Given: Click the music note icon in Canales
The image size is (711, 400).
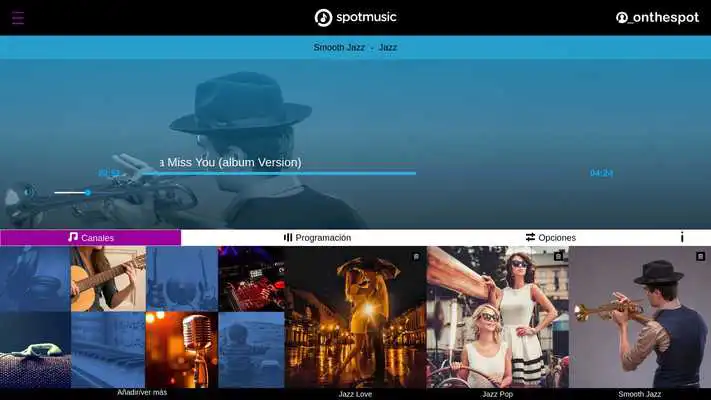Looking at the screenshot, I should pyautogui.click(x=73, y=237).
